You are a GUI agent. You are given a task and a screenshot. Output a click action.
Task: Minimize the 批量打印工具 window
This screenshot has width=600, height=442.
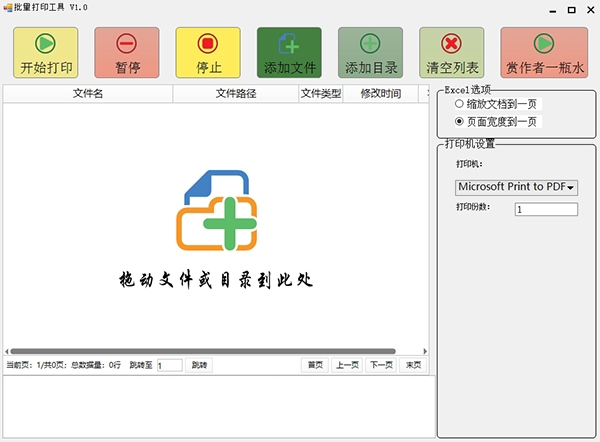(x=553, y=10)
